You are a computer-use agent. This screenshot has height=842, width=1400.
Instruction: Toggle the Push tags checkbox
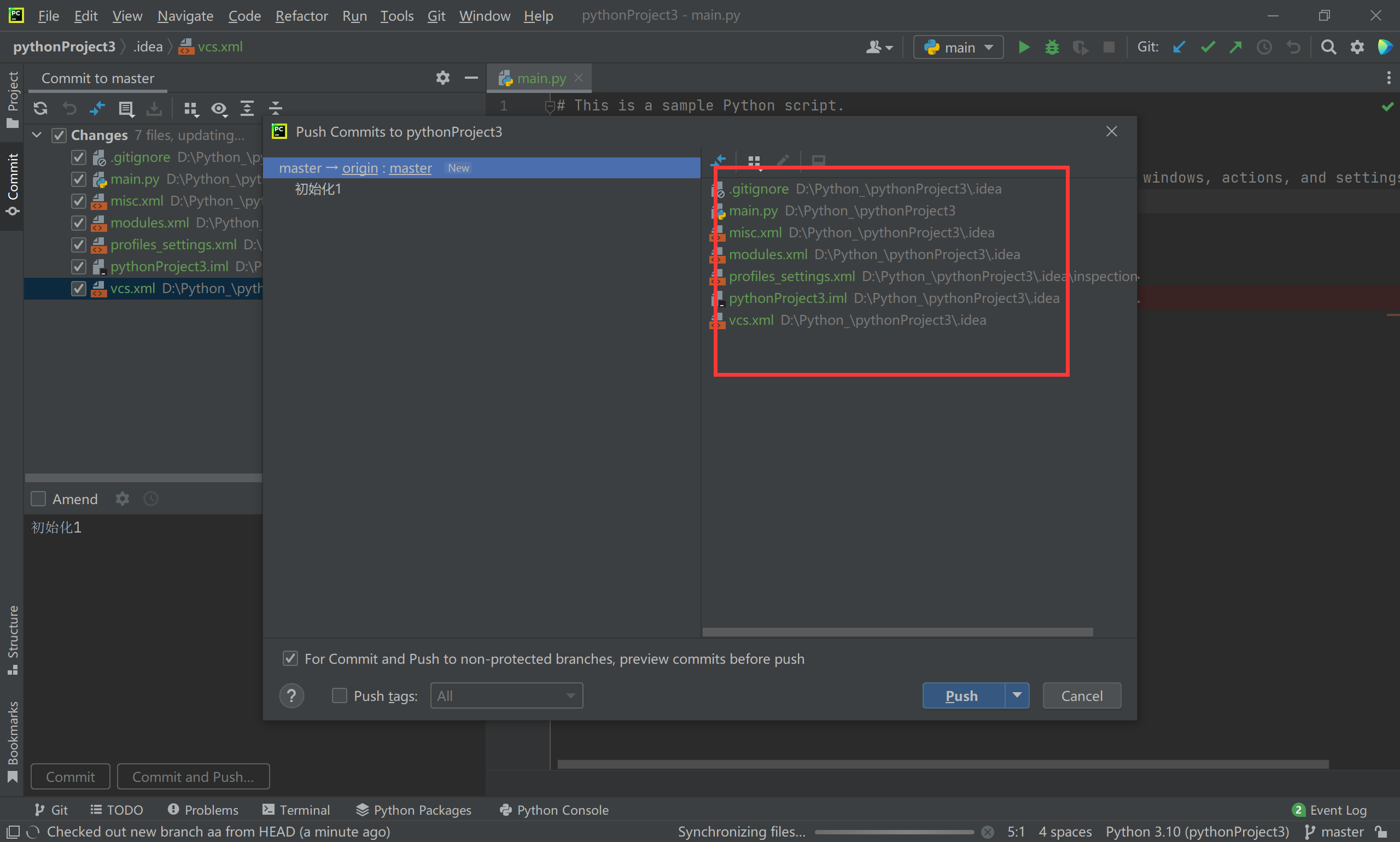tap(340, 695)
